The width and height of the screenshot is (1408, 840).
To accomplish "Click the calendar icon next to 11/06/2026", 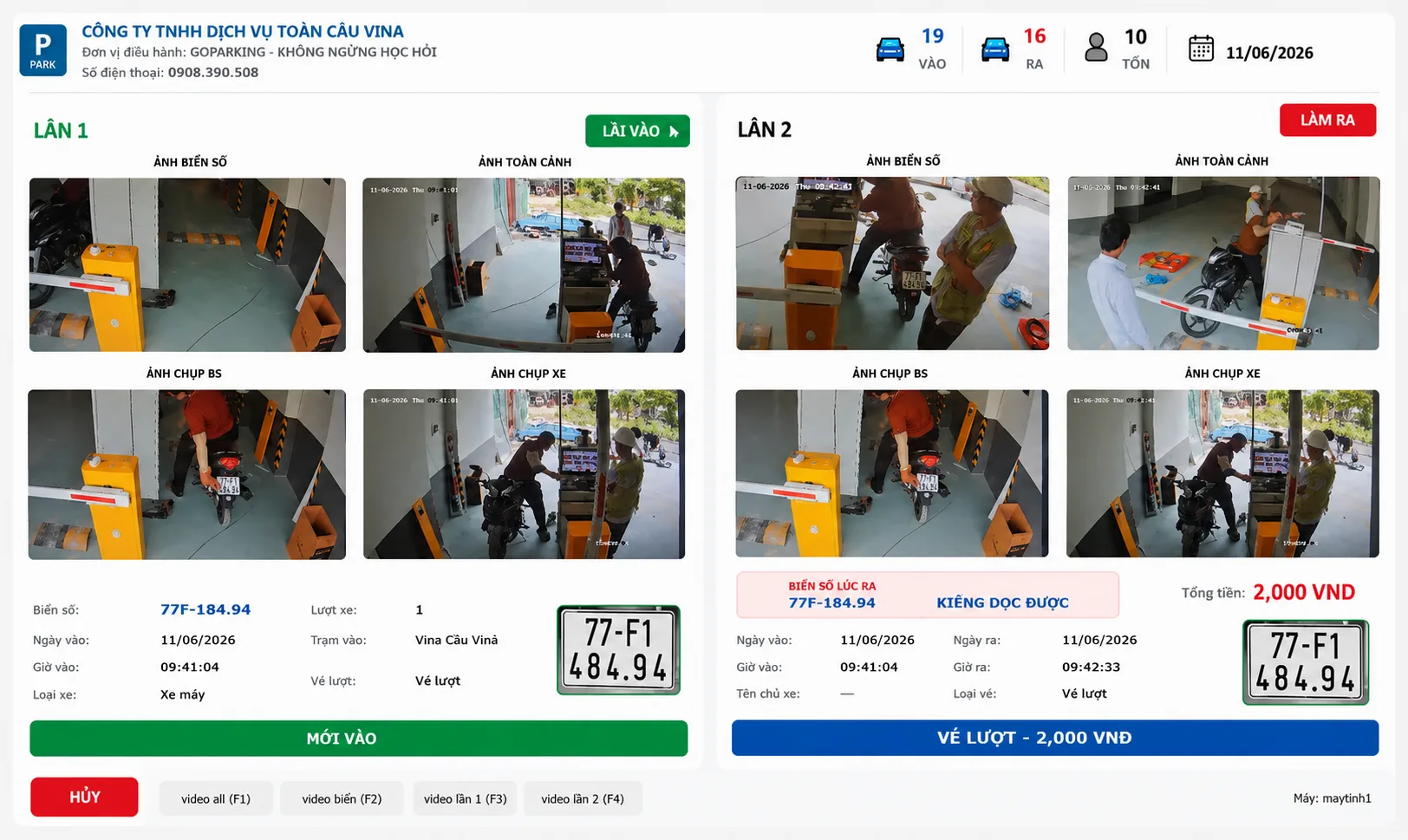I will click(1201, 48).
